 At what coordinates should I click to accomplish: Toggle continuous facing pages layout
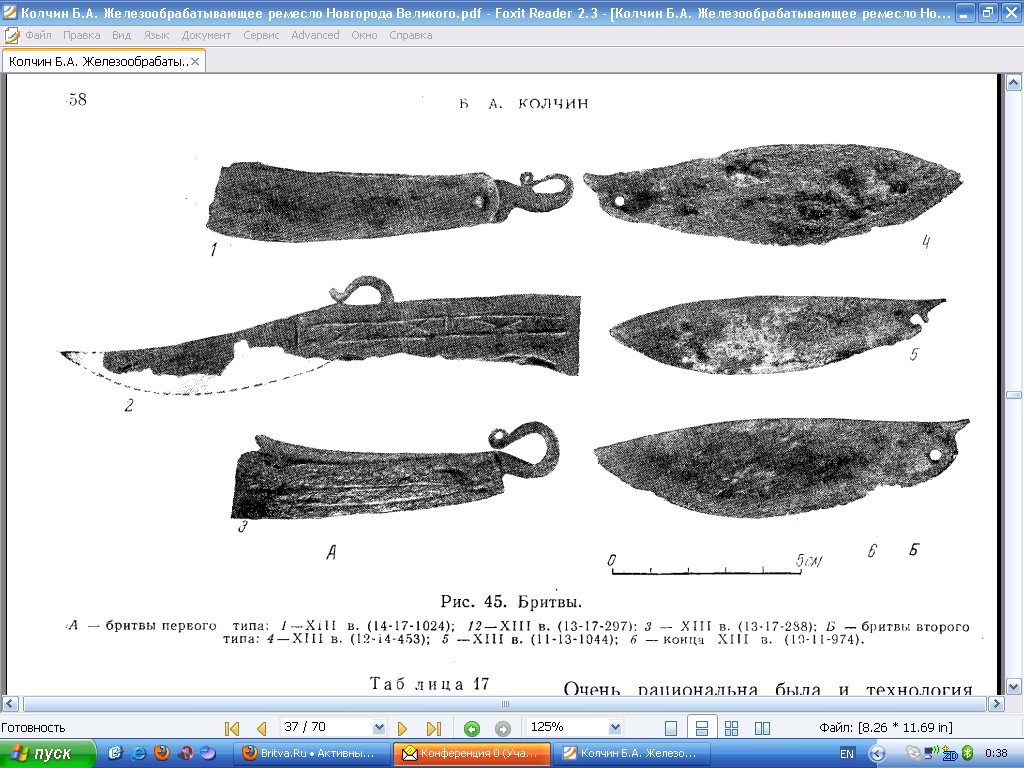pos(731,728)
